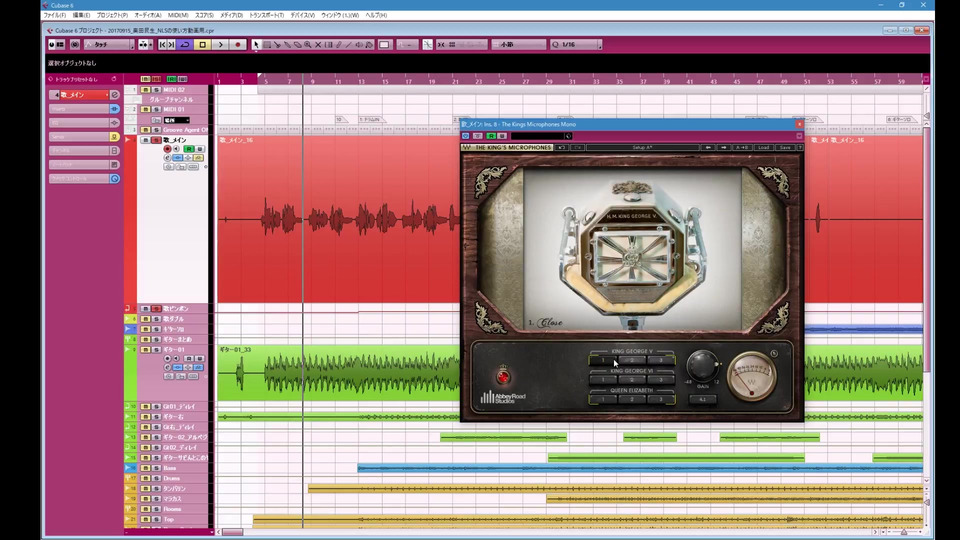Select the Groove Agent instrument track
The width and height of the screenshot is (960, 540).
tap(184, 130)
